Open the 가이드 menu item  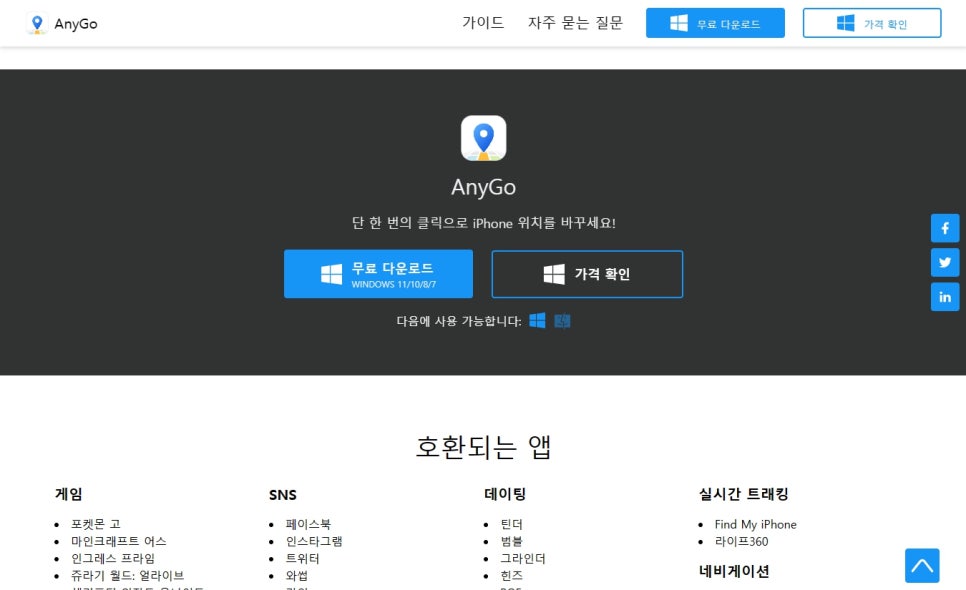tap(483, 23)
